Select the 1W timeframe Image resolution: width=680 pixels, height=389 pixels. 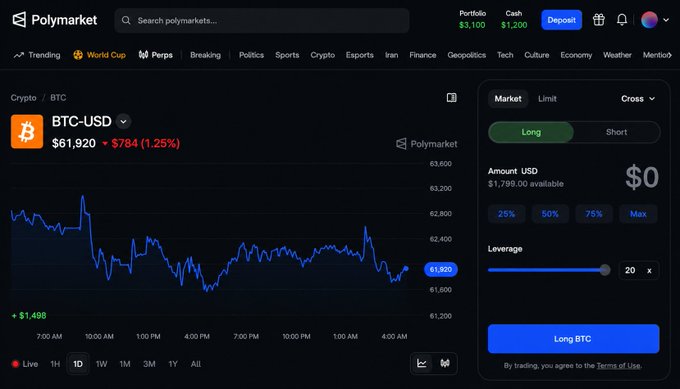point(101,364)
